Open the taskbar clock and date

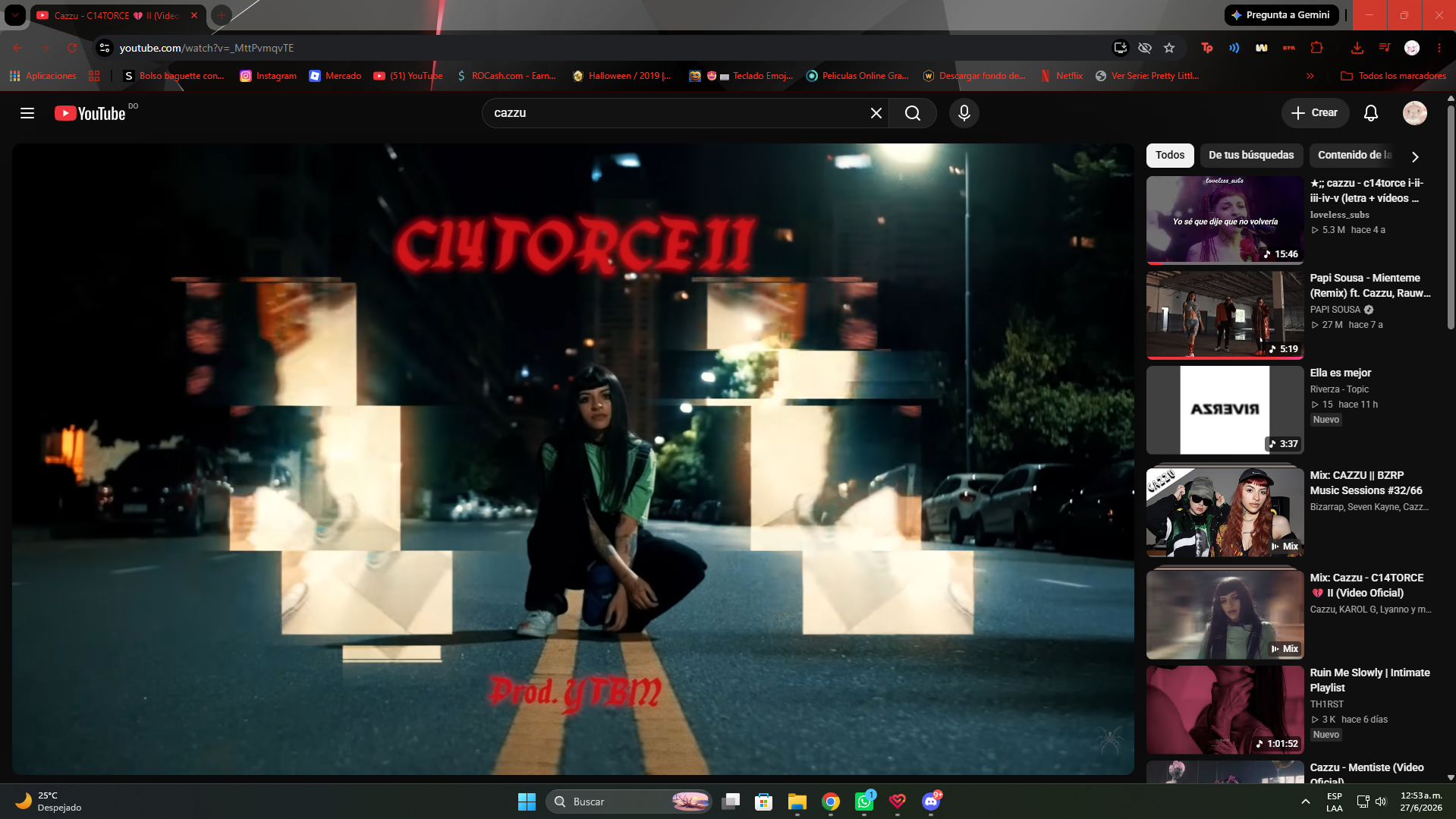[x=1421, y=802]
